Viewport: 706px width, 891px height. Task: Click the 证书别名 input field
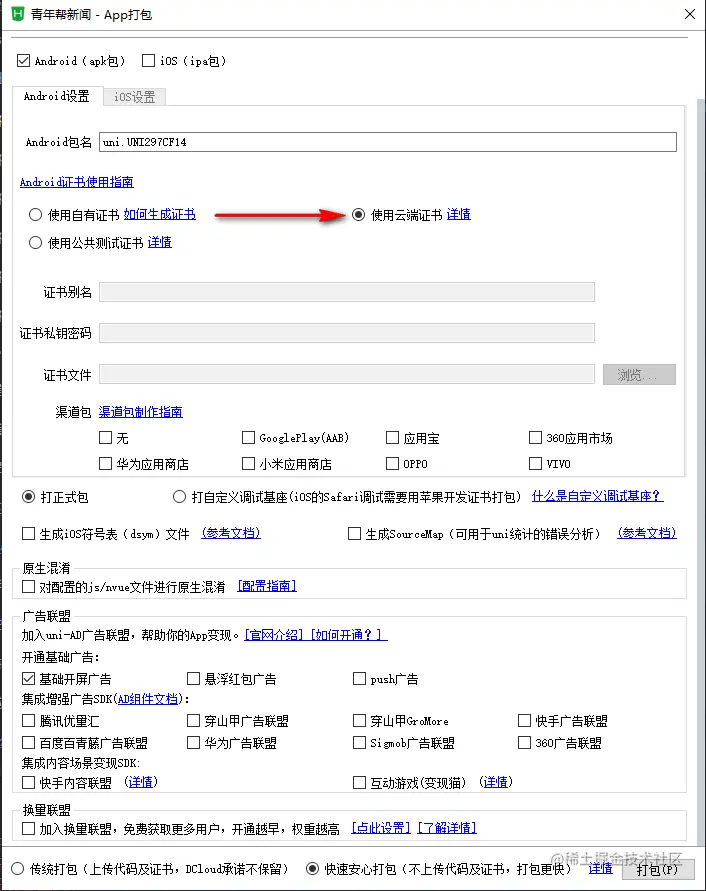347,292
